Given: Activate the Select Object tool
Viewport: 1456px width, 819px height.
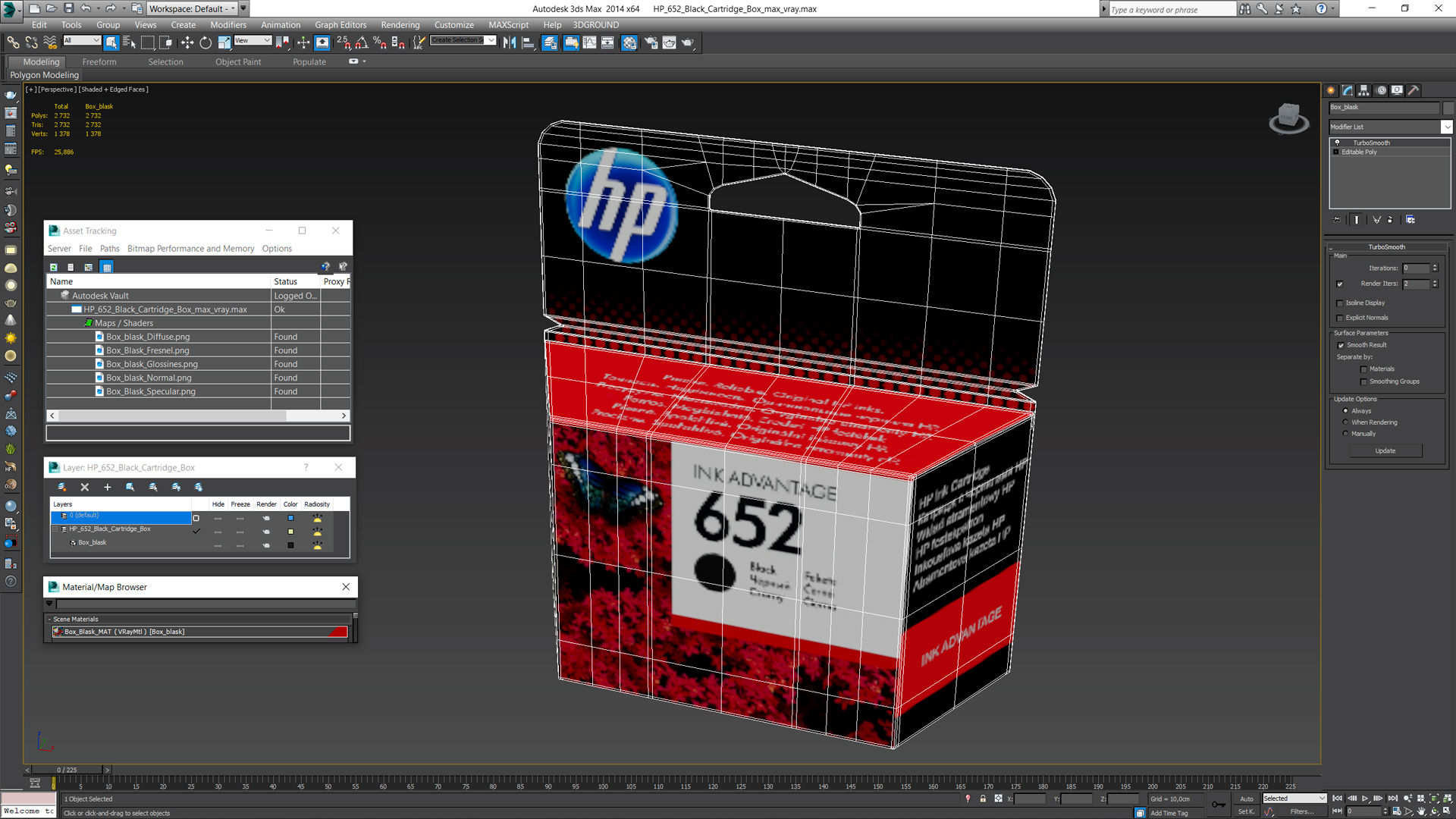Looking at the screenshot, I should [111, 42].
